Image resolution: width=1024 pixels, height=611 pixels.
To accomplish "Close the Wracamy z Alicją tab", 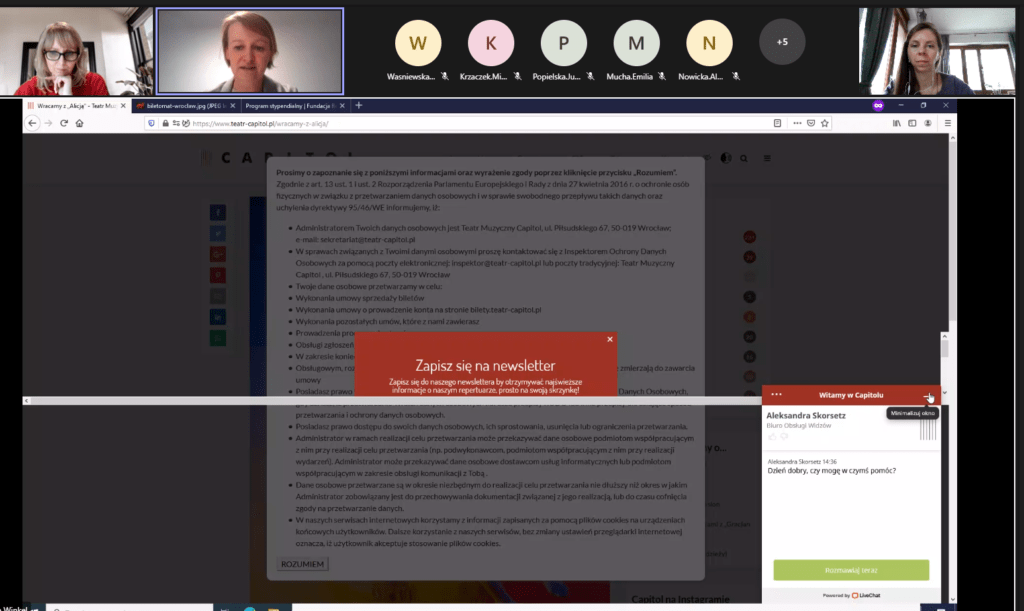I will click(123, 105).
